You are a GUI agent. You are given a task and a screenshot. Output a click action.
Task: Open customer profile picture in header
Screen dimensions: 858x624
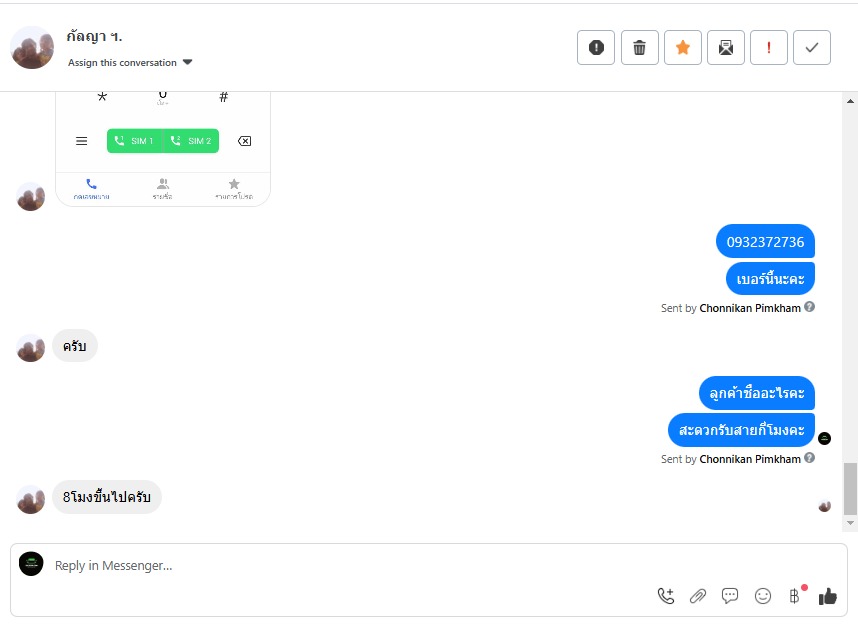32,48
